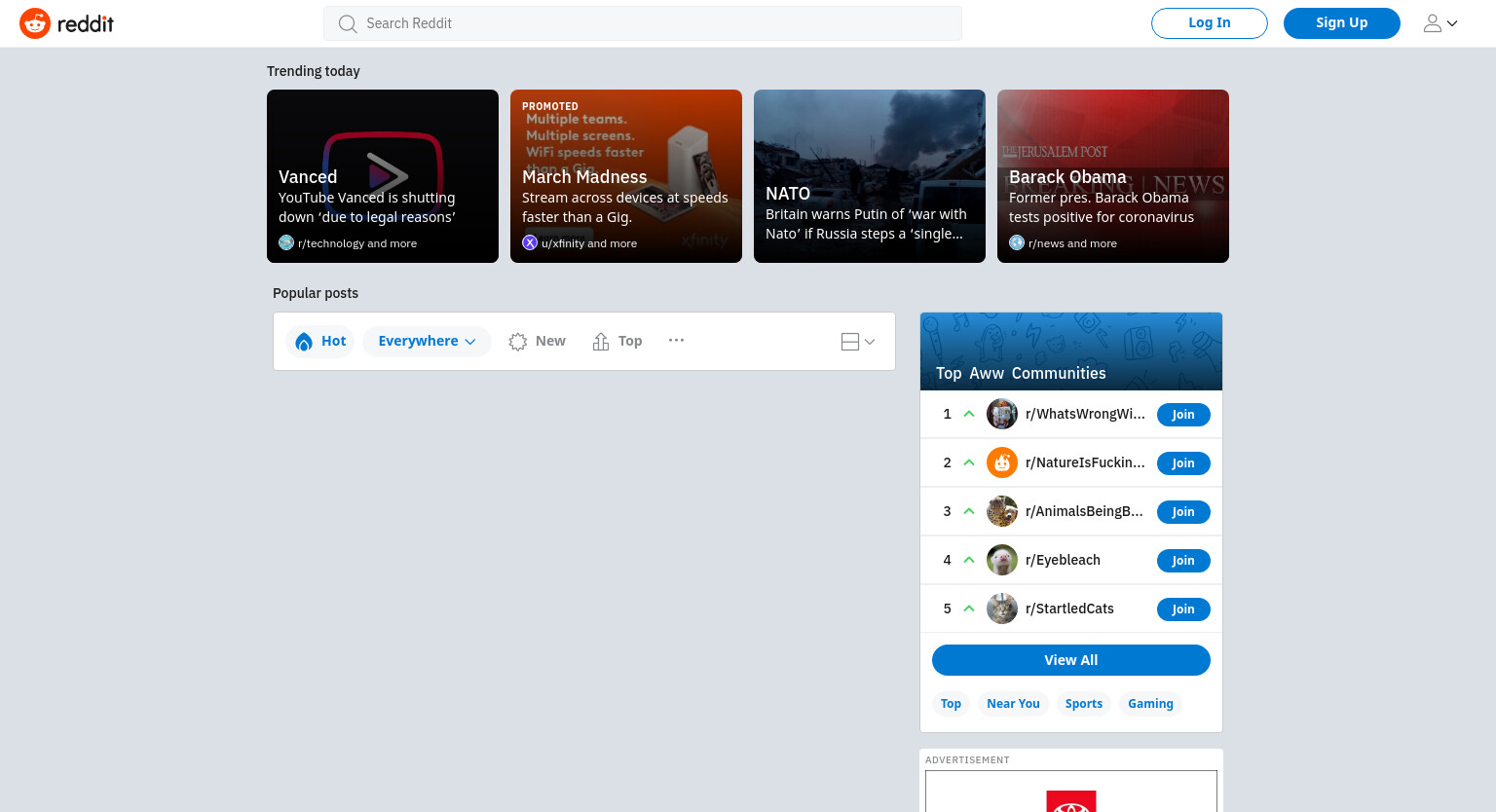Click r/WhatsWrongWi... community avatar
The image size is (1496, 812).
click(1002, 414)
